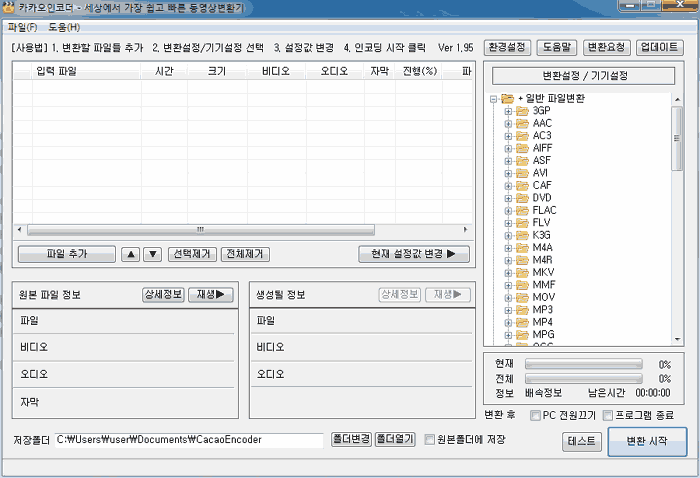This screenshot has height=478, width=700.
Task: Click the 폴더변경 button
Action: pyautogui.click(x=351, y=439)
